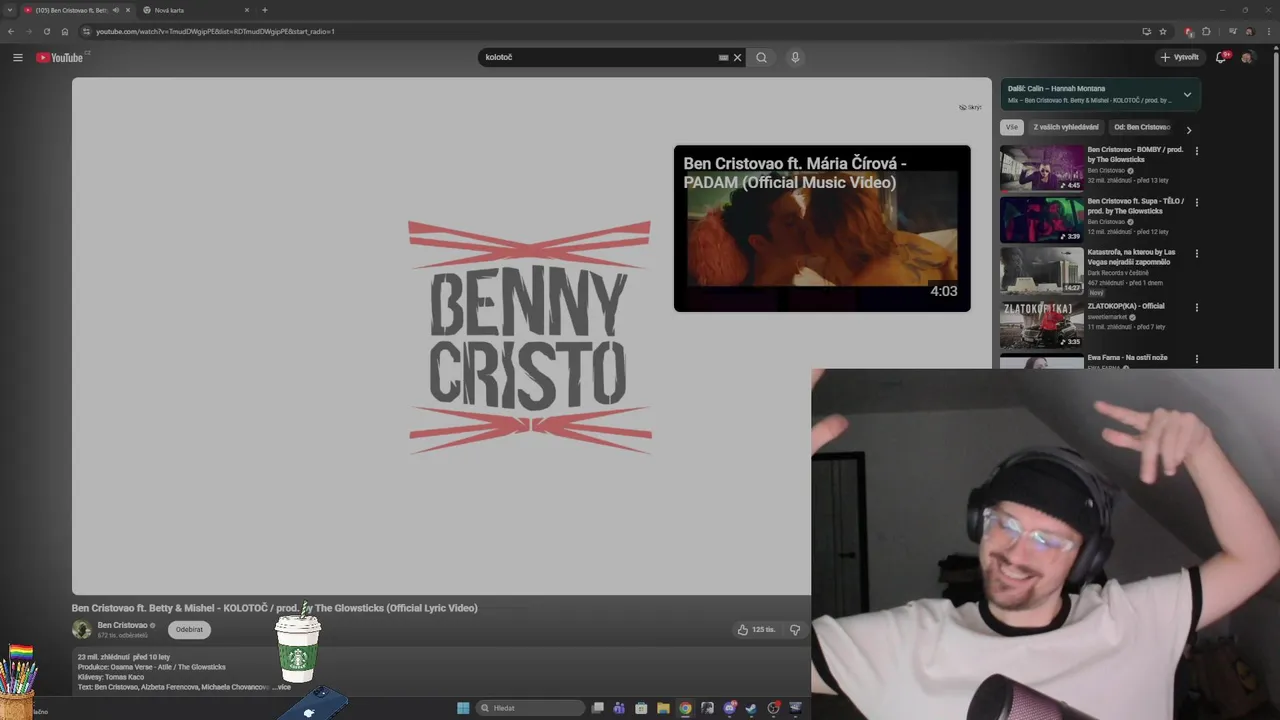Collapse the mix playlist panel chevron
Screen dimensions: 1280x720
tap(1187, 95)
